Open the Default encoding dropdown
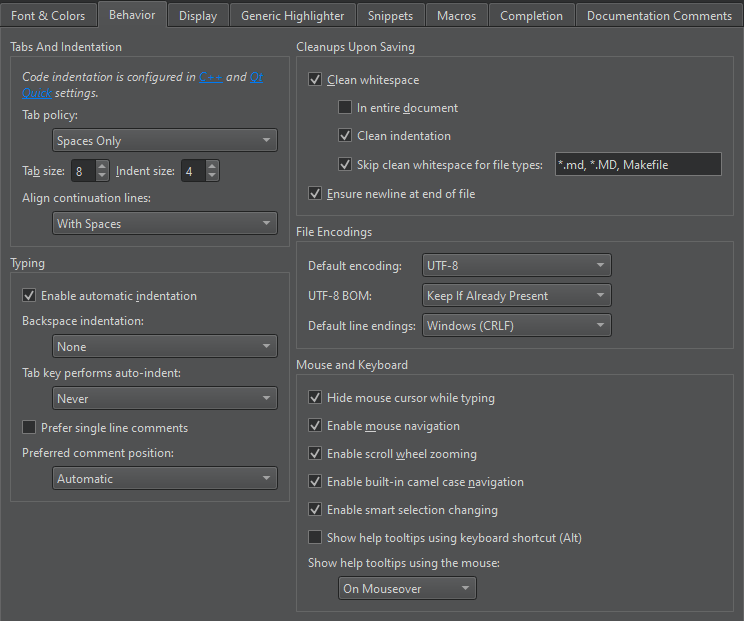744x621 pixels. pos(516,266)
